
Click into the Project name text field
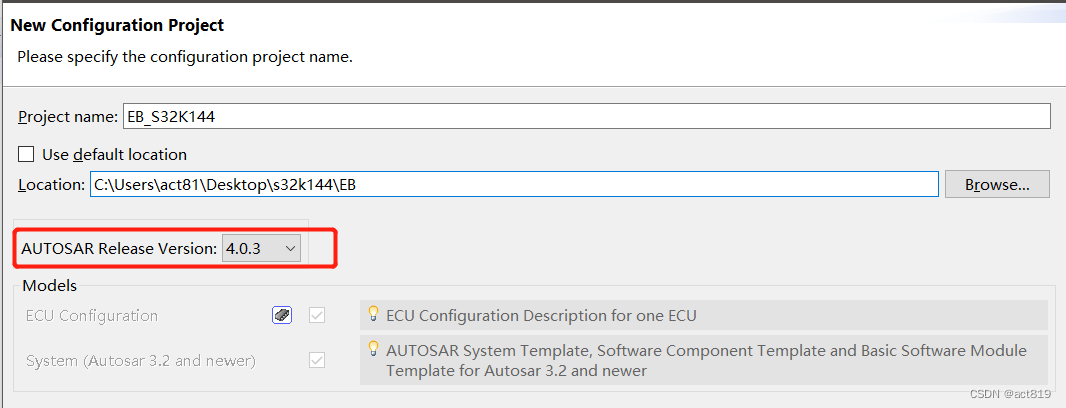click(x=585, y=116)
